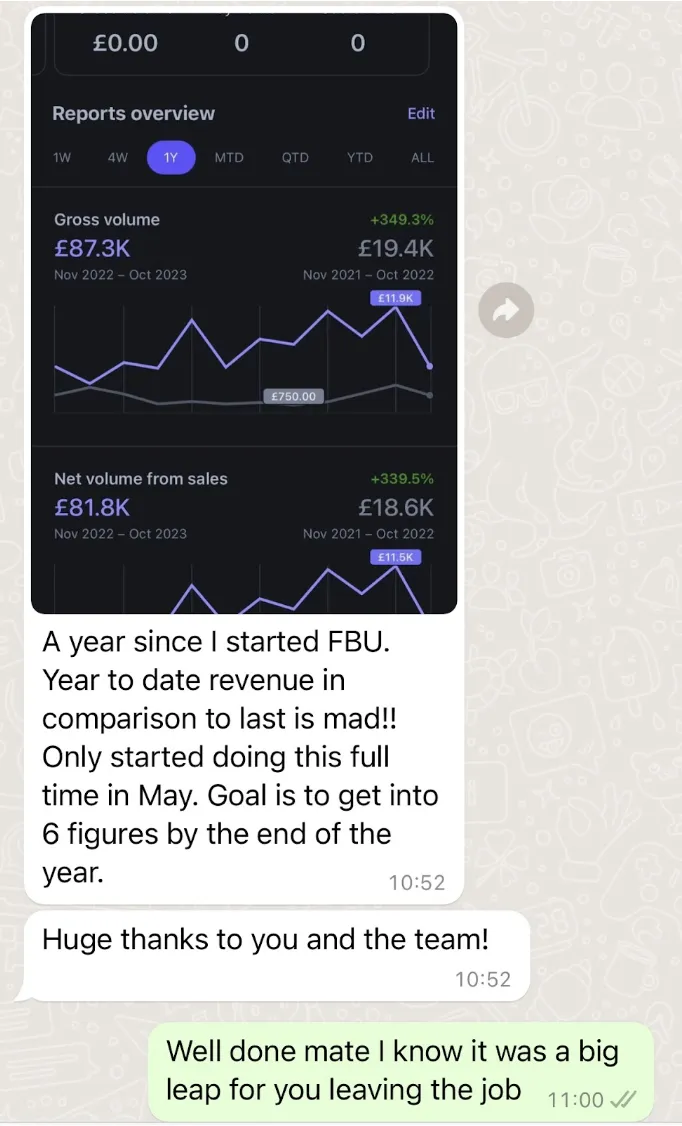Image resolution: width=682 pixels, height=1126 pixels.
Task: Select the 4W range tab
Action: [x=117, y=157]
